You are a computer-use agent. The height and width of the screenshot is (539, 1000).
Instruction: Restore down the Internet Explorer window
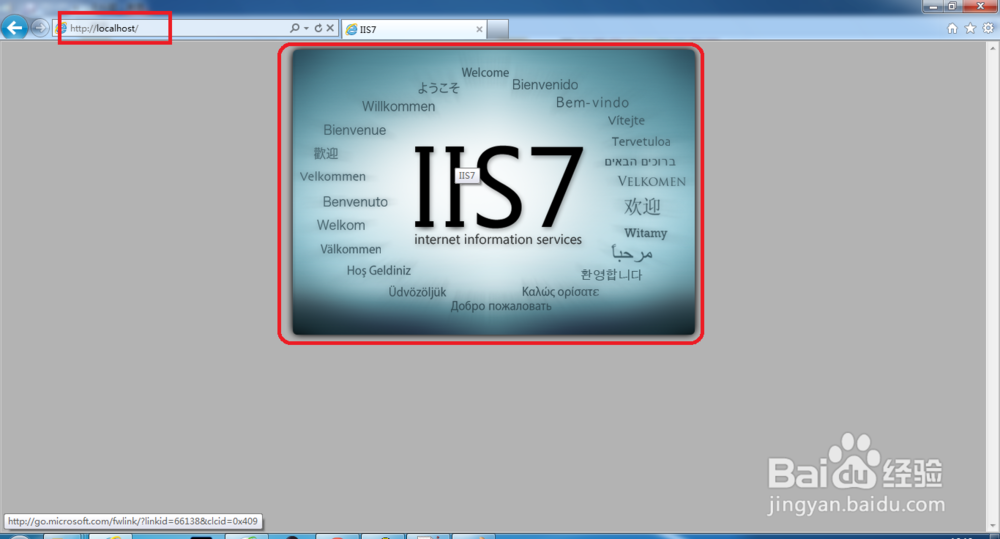click(x=952, y=6)
